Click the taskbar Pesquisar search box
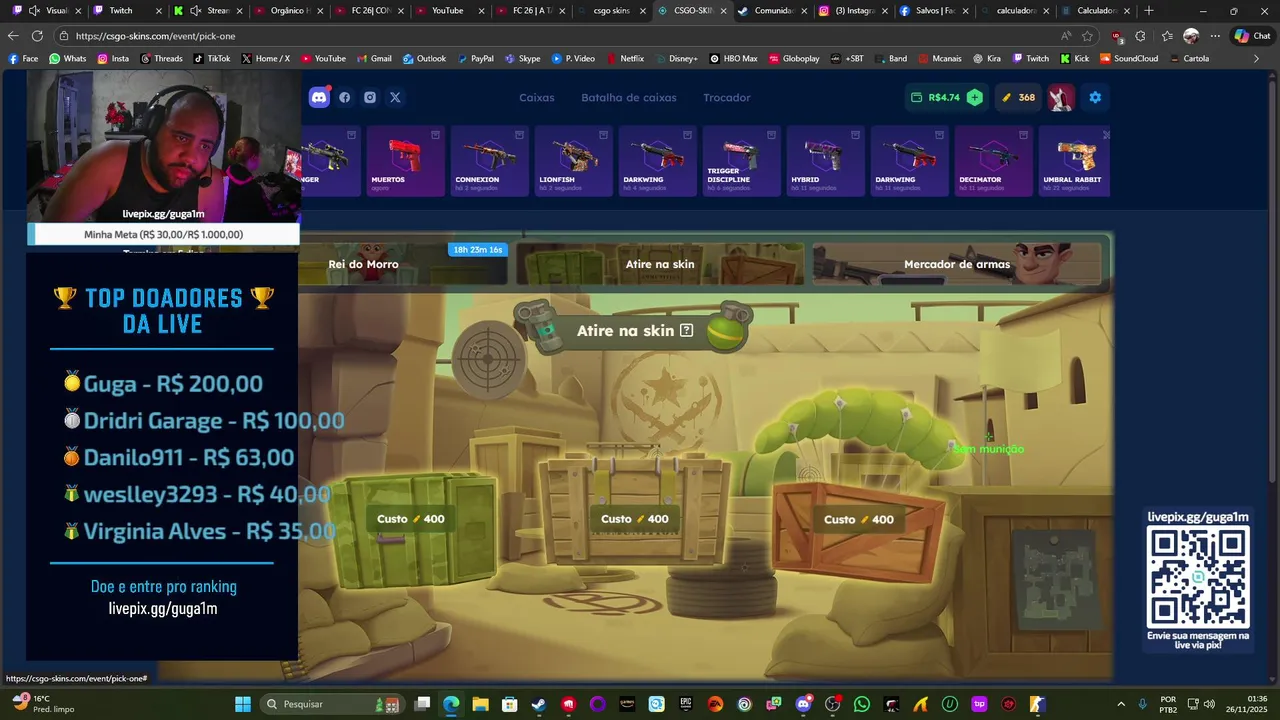Viewport: 1280px width, 720px height. pos(332,704)
